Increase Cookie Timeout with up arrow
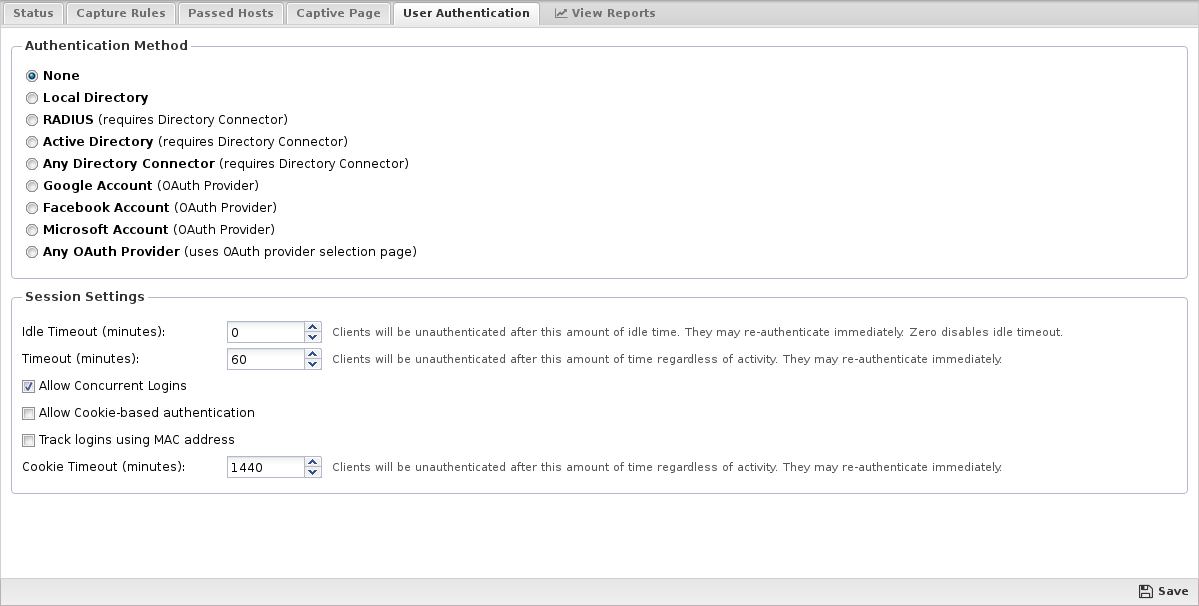 312,462
